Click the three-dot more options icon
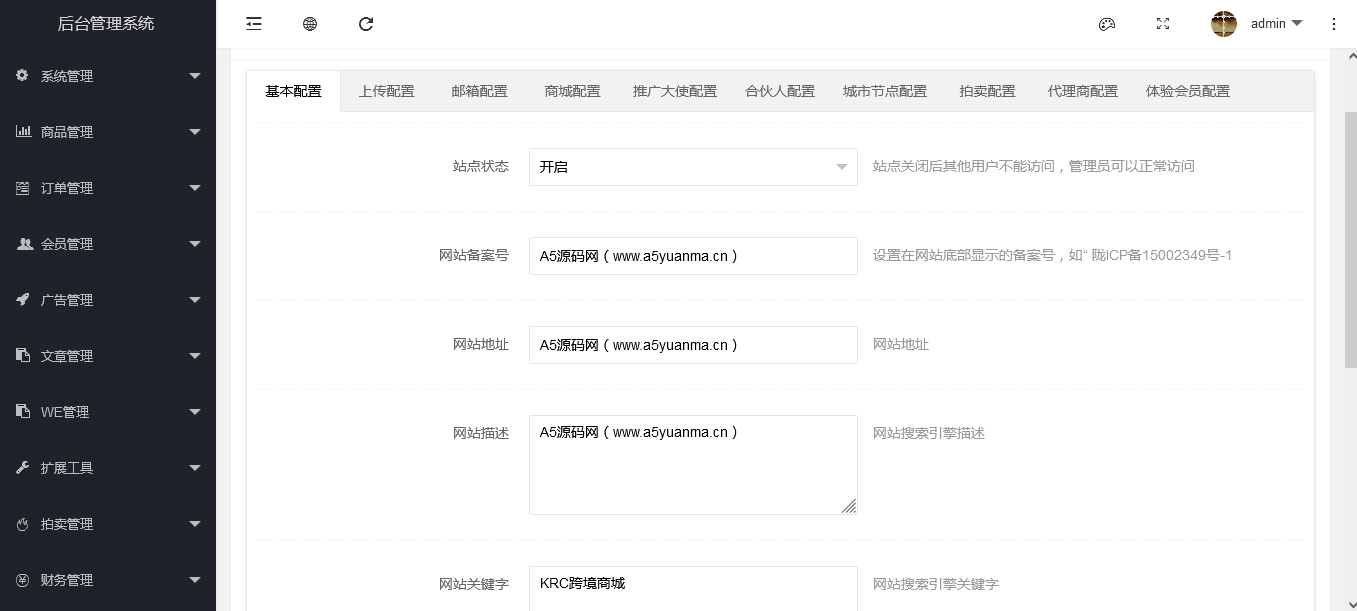Image resolution: width=1357 pixels, height=611 pixels. point(1334,24)
